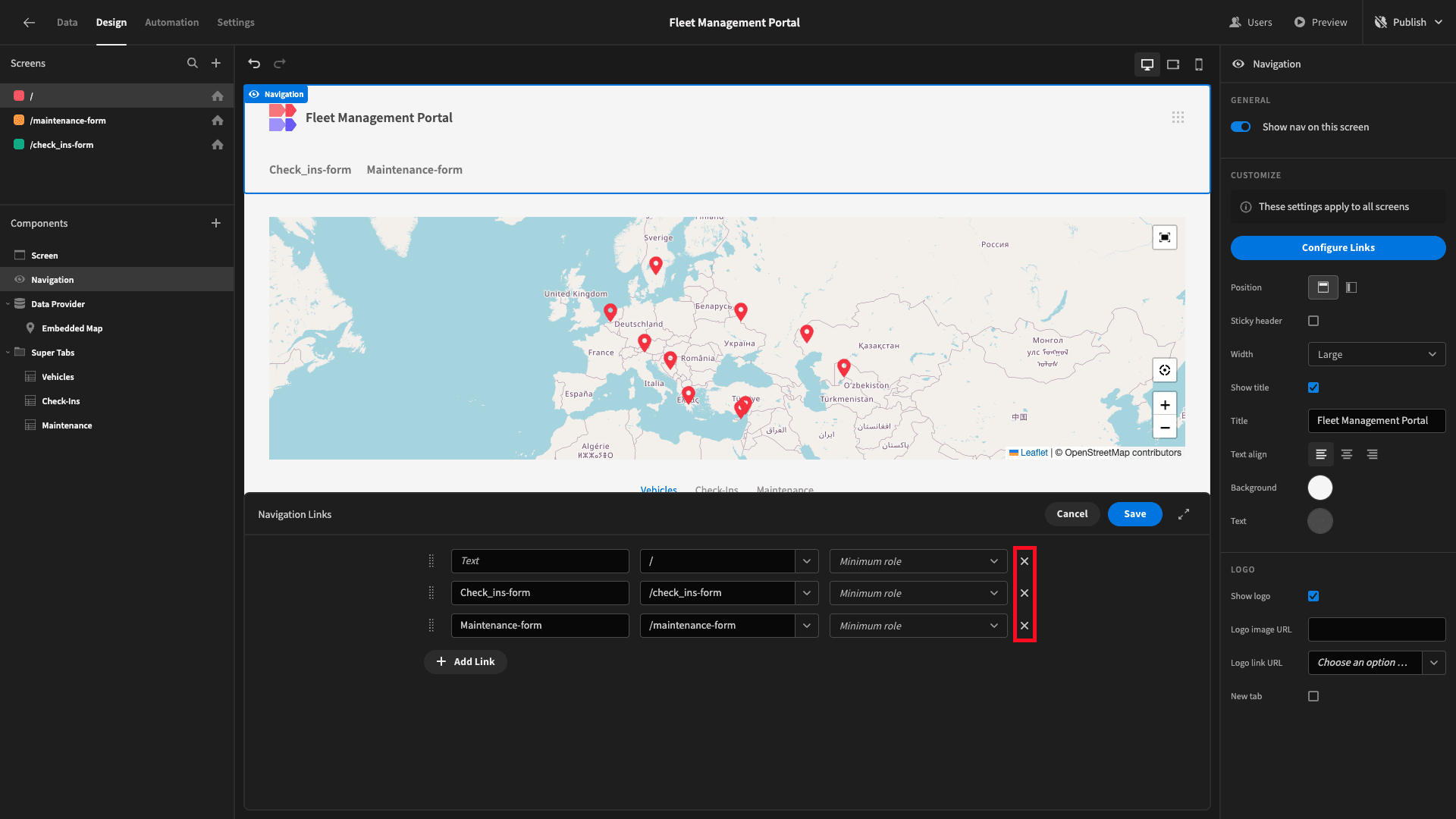This screenshot has width=1456, height=819.
Task: Open the Settings tab
Action: (236, 23)
